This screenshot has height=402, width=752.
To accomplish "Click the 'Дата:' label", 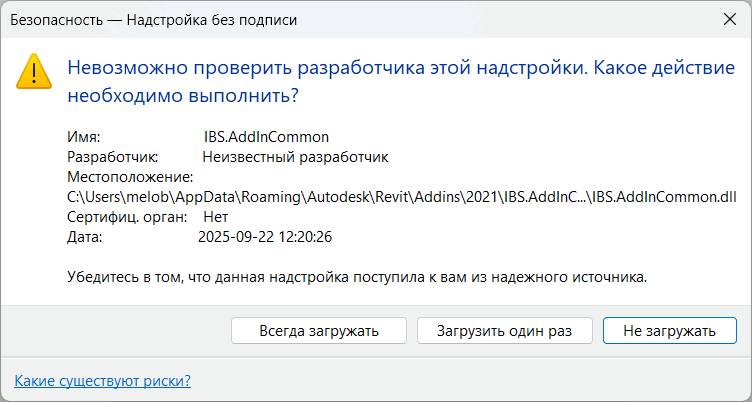I will pyautogui.click(x=85, y=237).
